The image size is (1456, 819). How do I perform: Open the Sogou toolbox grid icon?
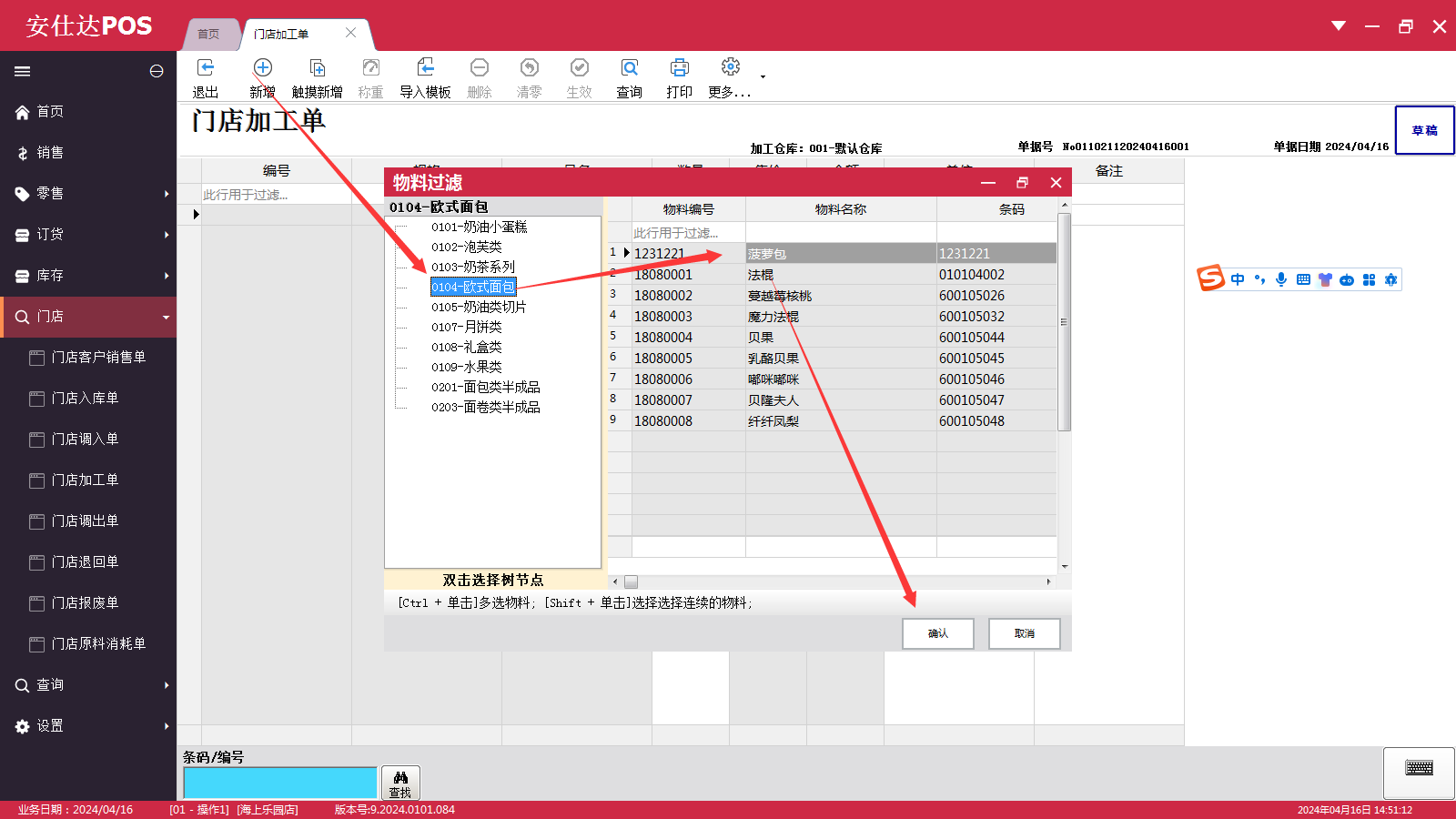[1369, 279]
